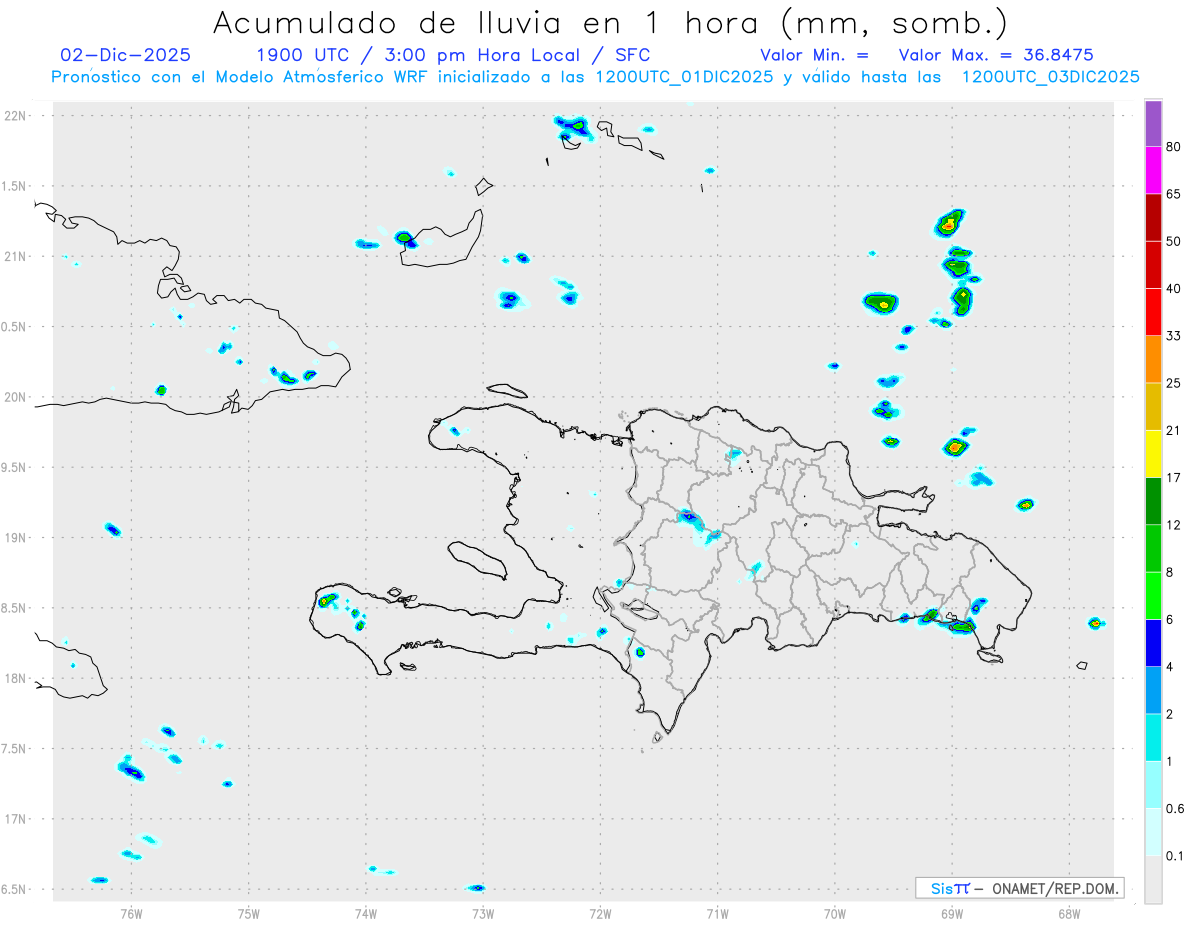This screenshot has width=1200, height=927.
Task: Pick the pale cyan swatch between 0.6 and 1
Action: tap(1153, 785)
